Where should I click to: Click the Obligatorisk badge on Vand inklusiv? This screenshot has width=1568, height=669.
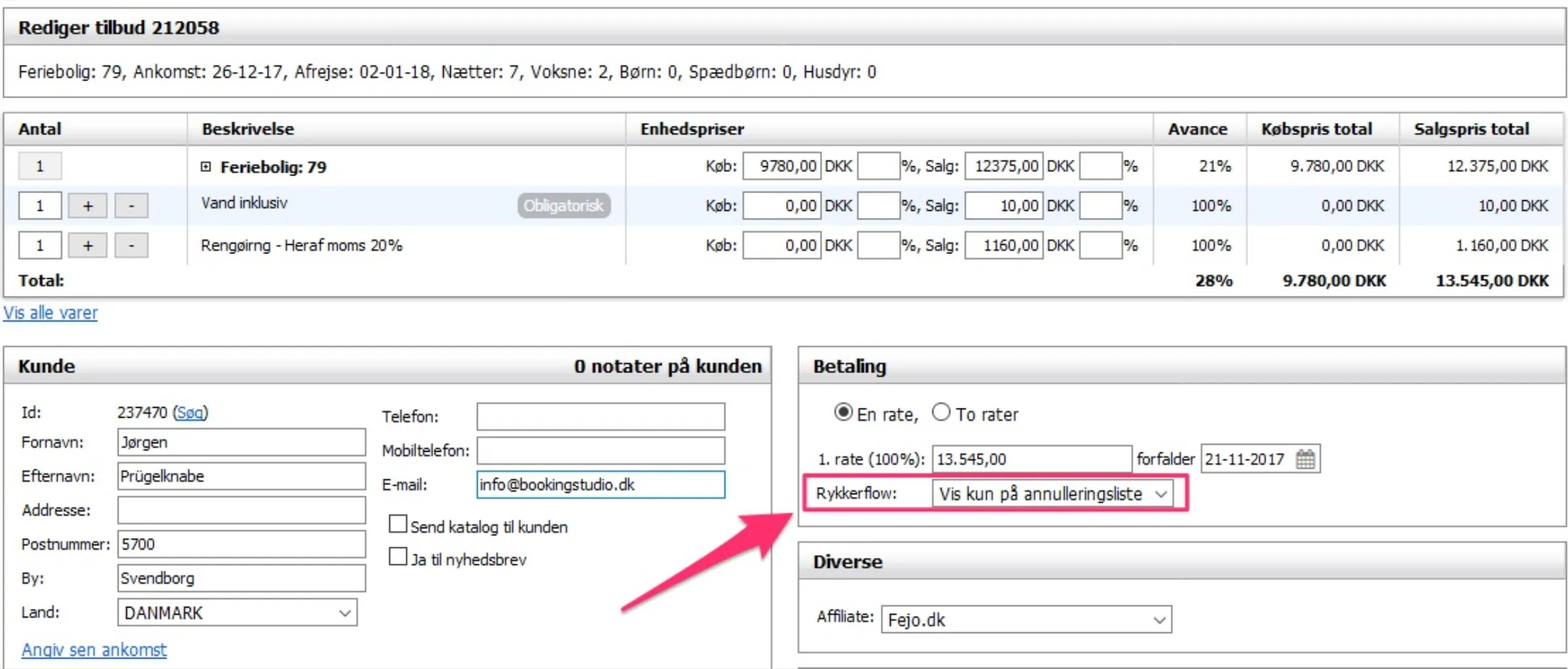(x=563, y=206)
